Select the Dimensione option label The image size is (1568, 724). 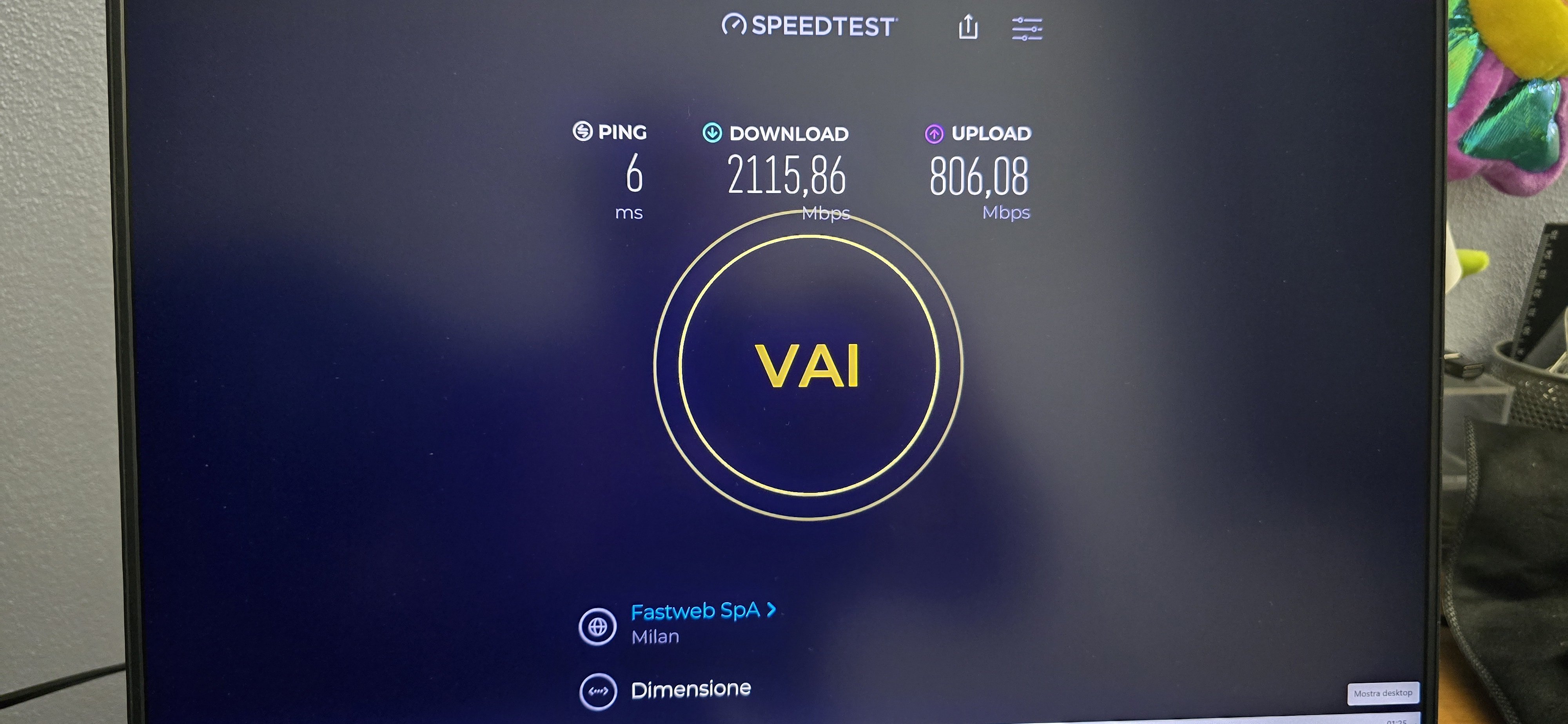pos(691,689)
